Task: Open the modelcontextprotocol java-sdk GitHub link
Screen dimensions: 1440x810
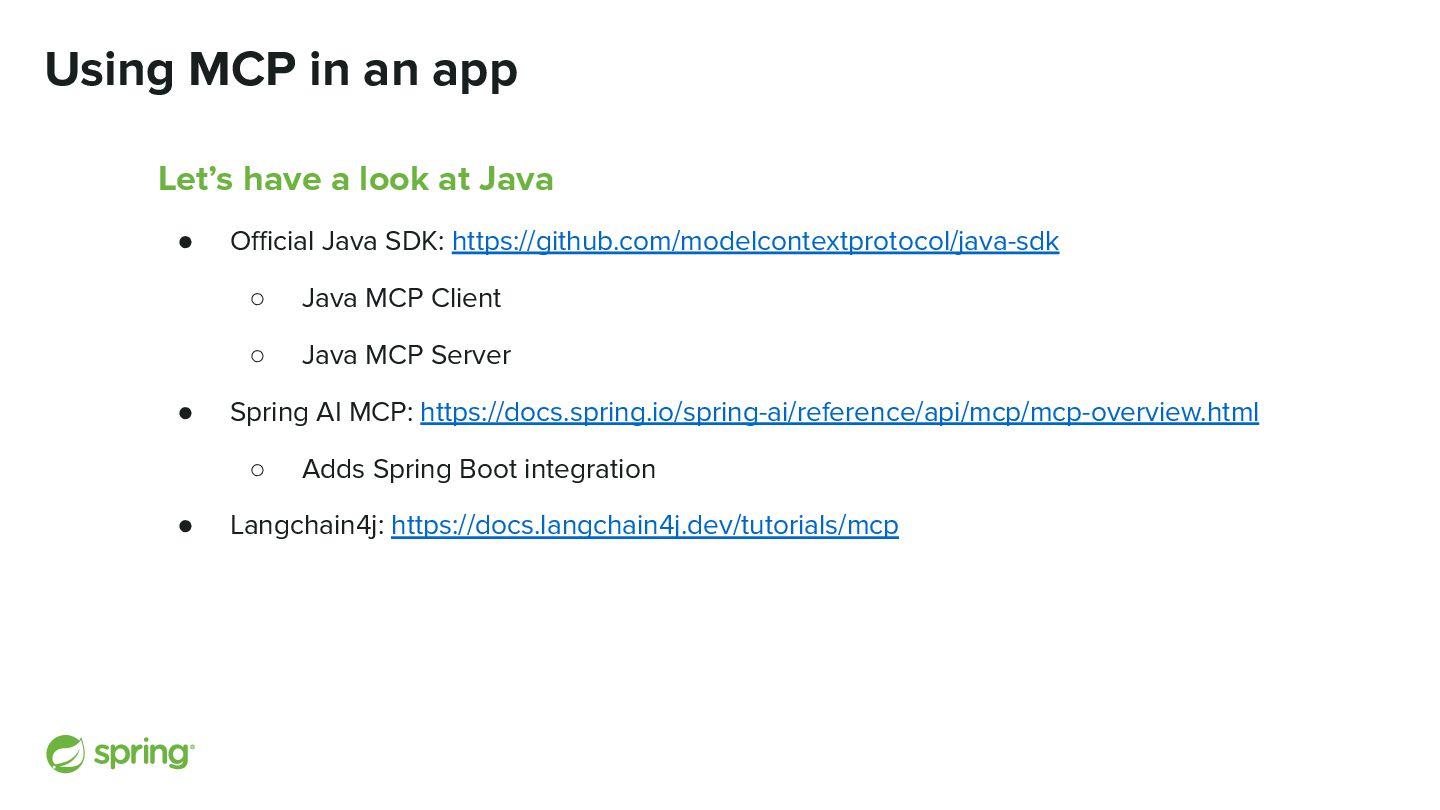Action: (755, 241)
